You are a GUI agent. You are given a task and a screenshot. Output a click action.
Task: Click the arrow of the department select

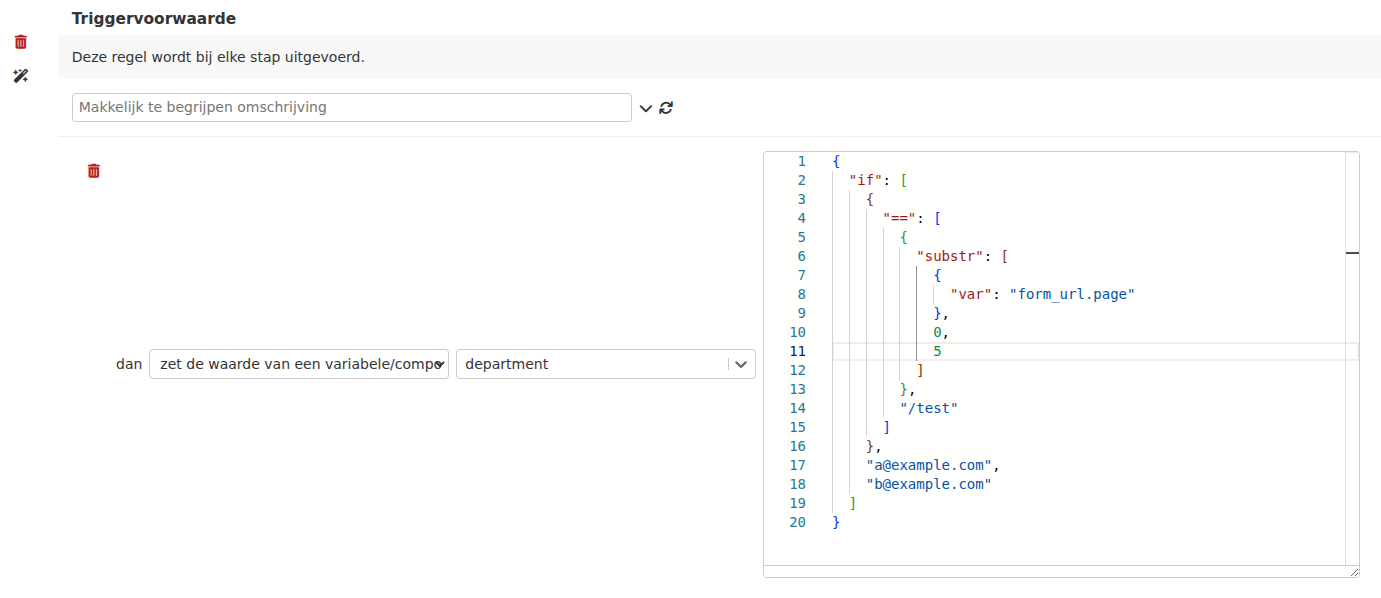[741, 364]
